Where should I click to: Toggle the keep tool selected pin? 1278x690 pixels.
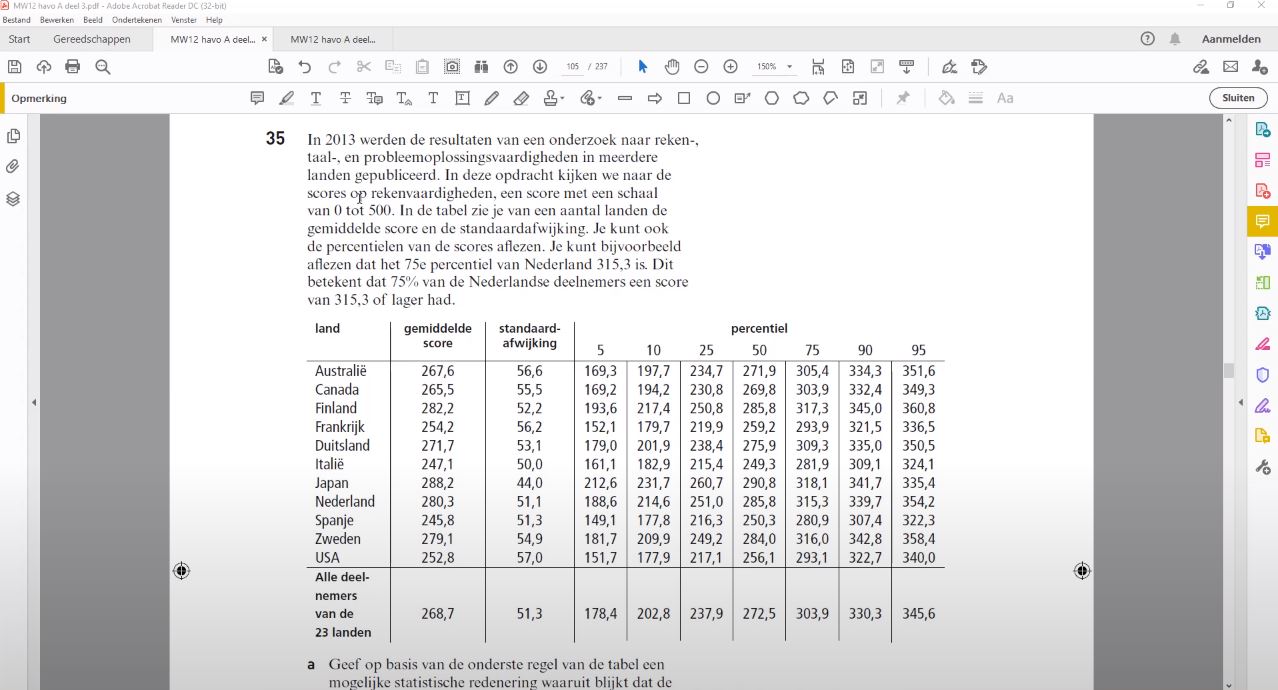pyautogui.click(x=903, y=98)
